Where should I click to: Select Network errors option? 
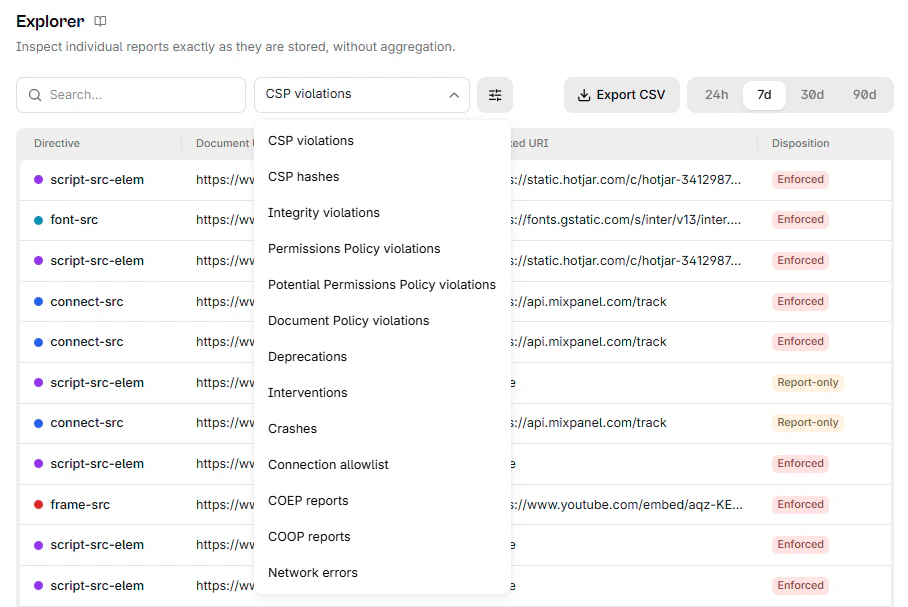(x=382, y=572)
